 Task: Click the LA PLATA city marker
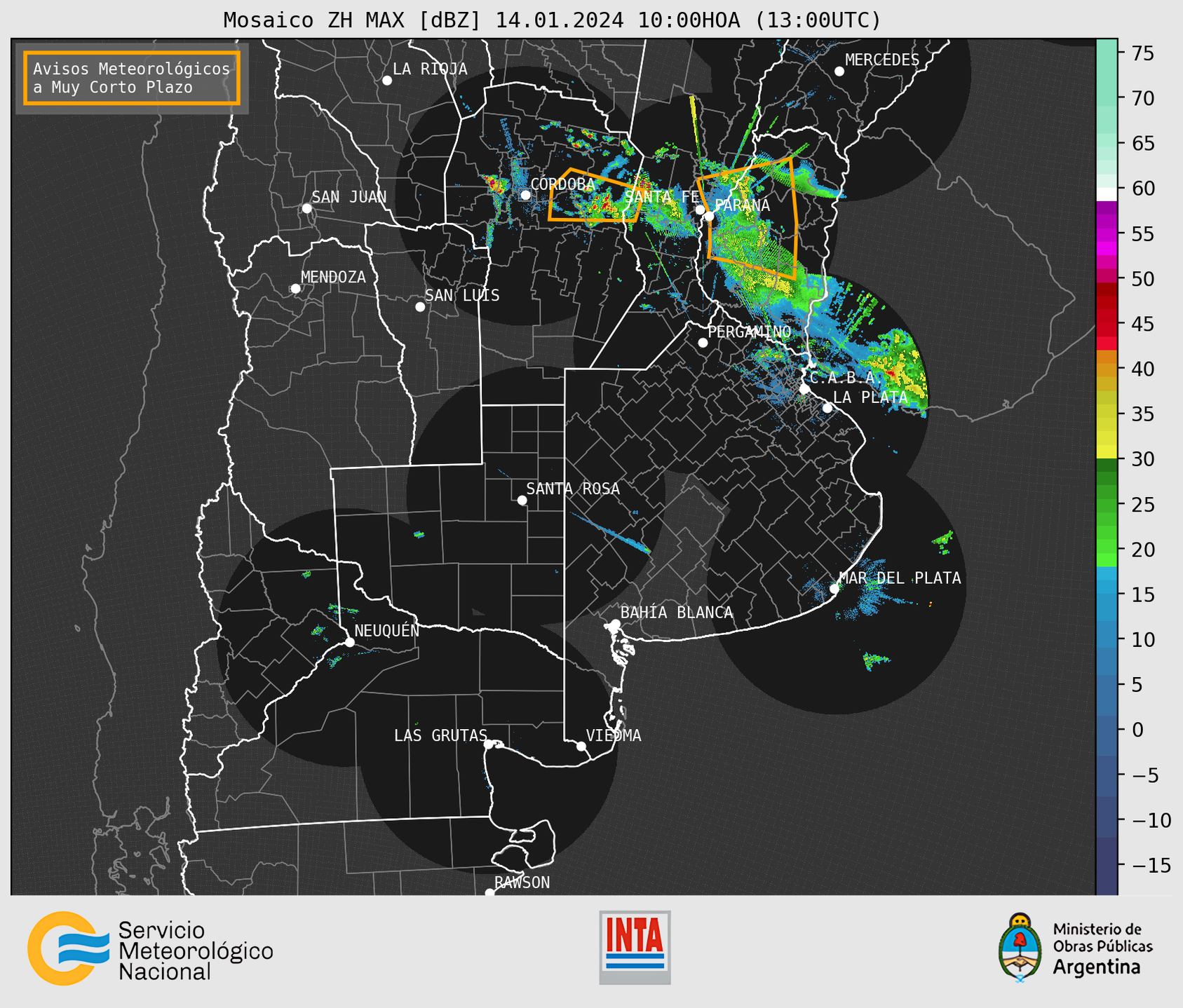pos(827,408)
